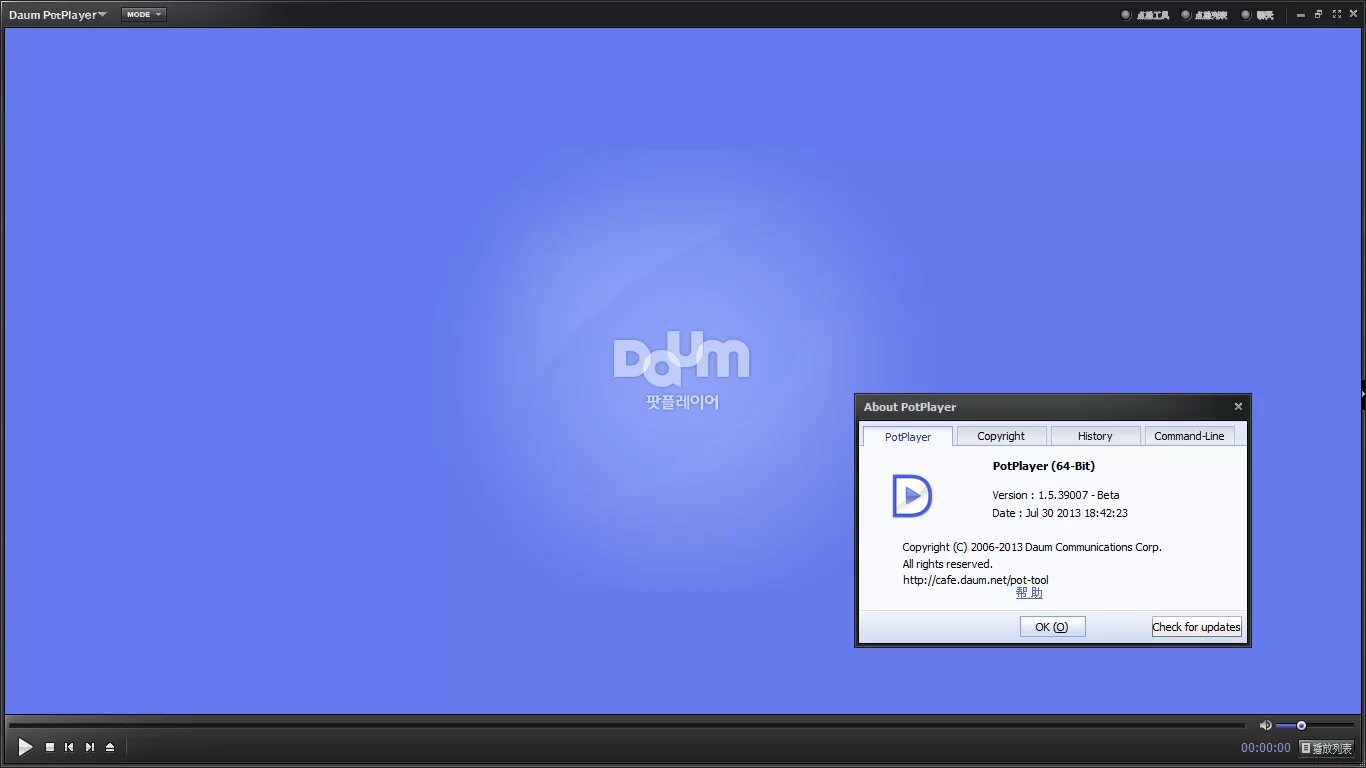This screenshot has width=1366, height=768.
Task: Switch to the History tab
Action: tap(1095, 436)
